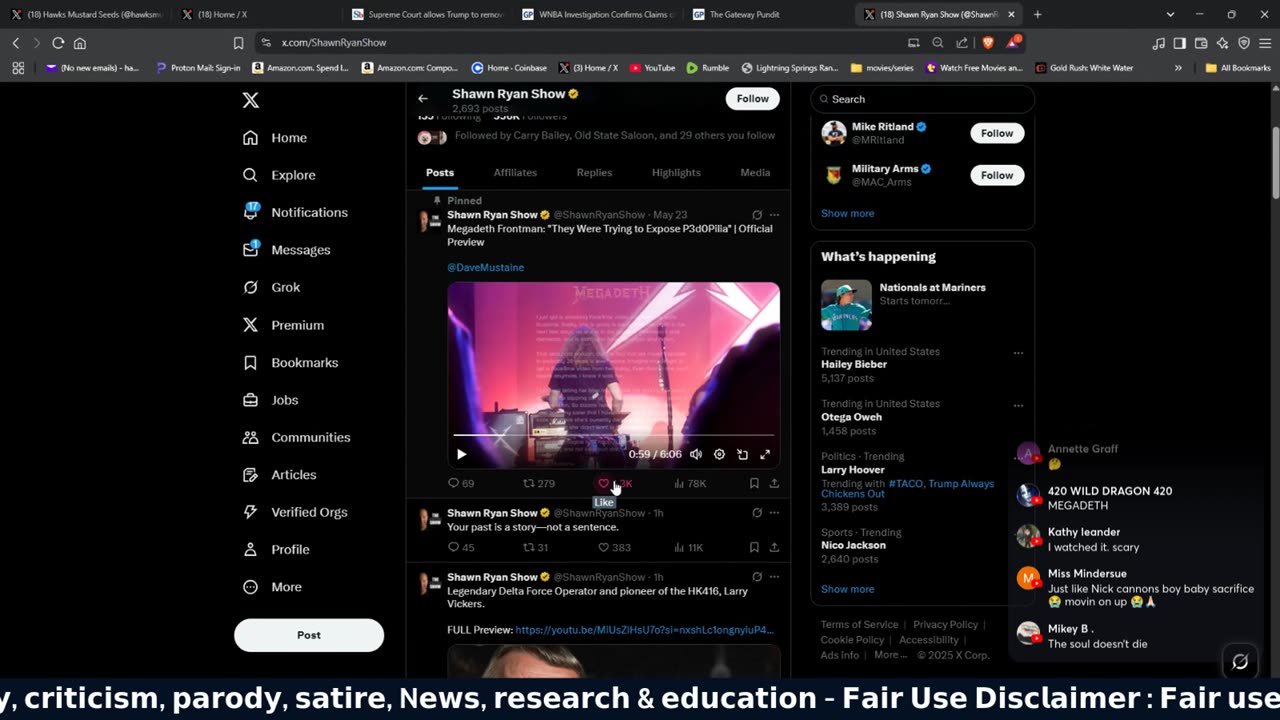Open Explore in the X sidebar
The image size is (1280, 720).
(x=279, y=175)
